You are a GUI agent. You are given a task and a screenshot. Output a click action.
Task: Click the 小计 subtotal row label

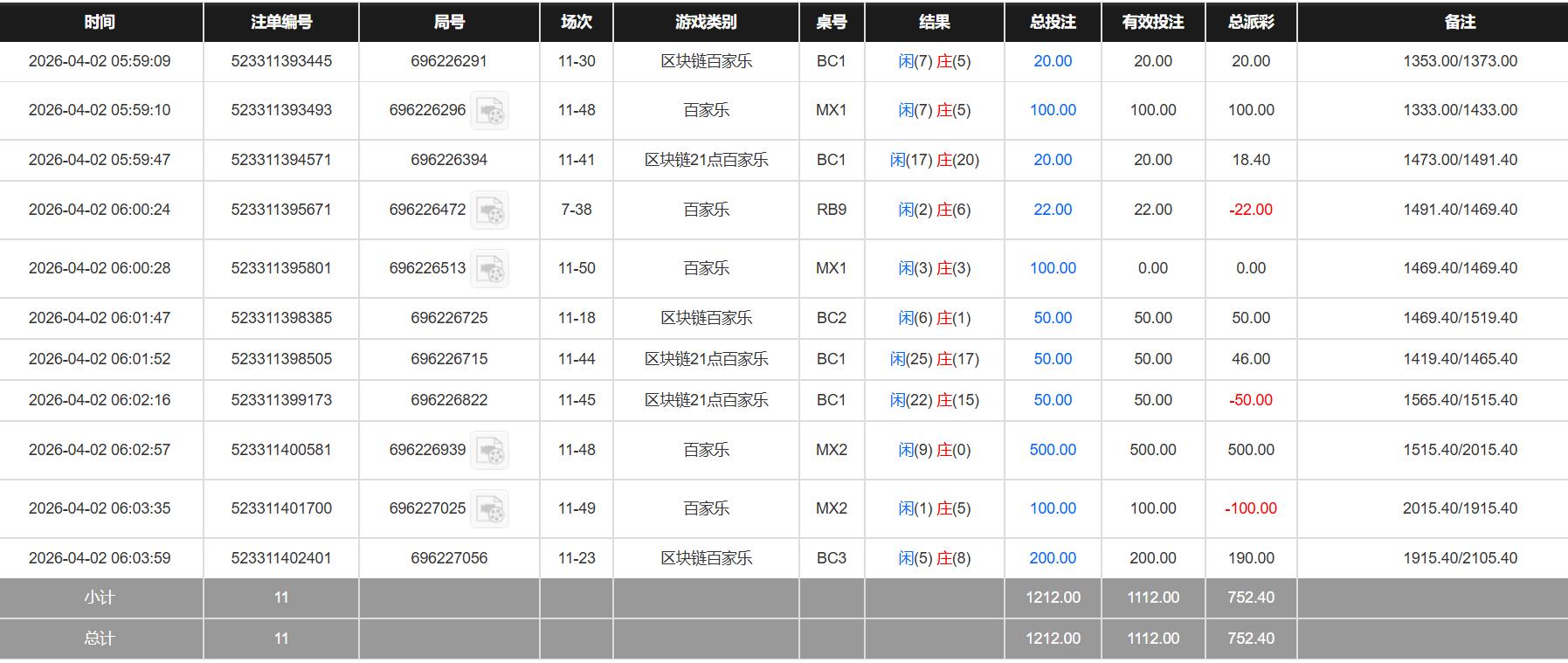click(100, 597)
